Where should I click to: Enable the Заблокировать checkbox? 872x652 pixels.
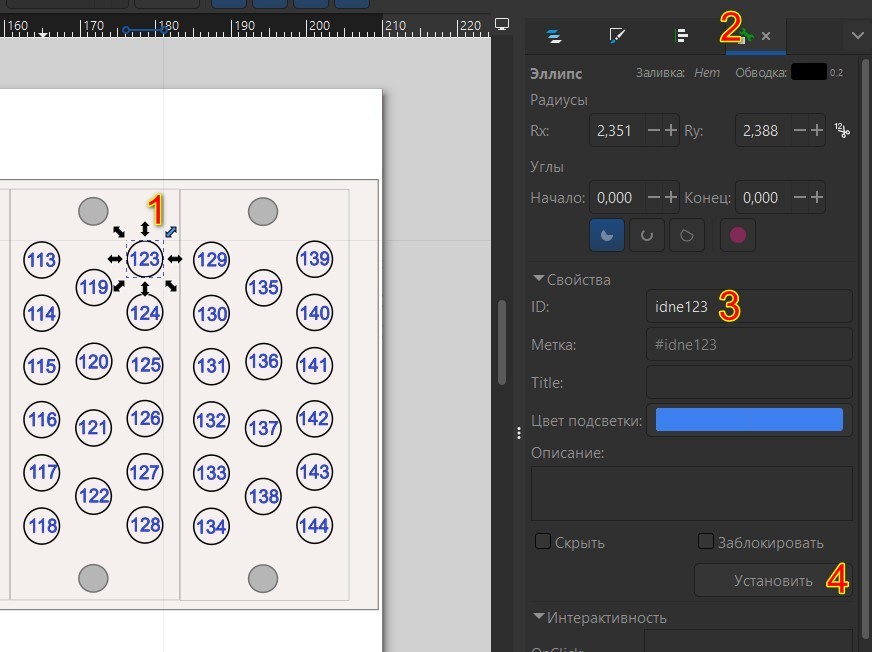[x=706, y=541]
